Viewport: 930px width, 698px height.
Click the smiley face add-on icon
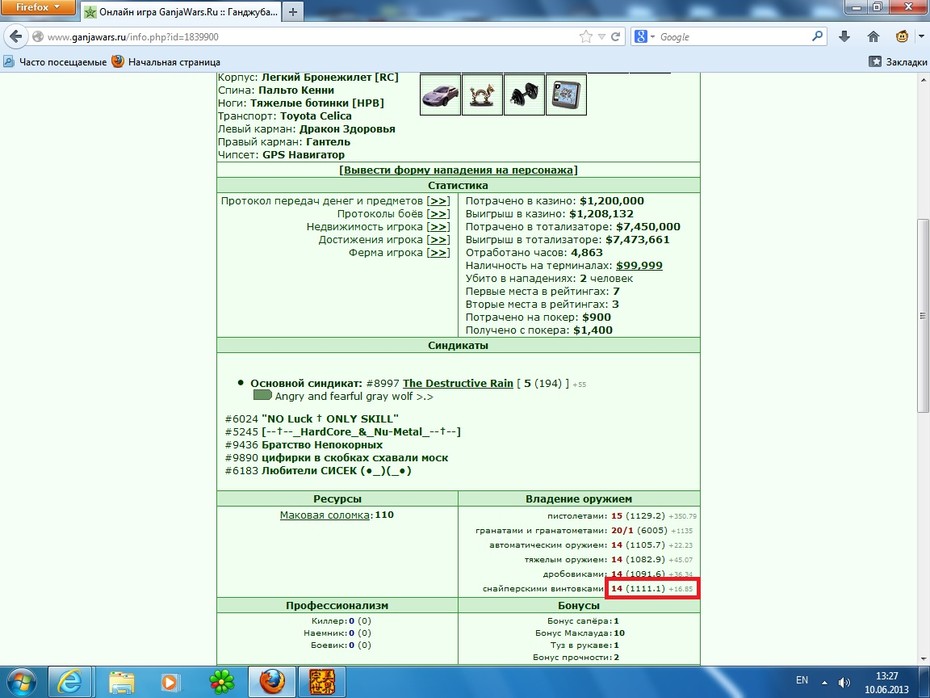[x=902, y=37]
